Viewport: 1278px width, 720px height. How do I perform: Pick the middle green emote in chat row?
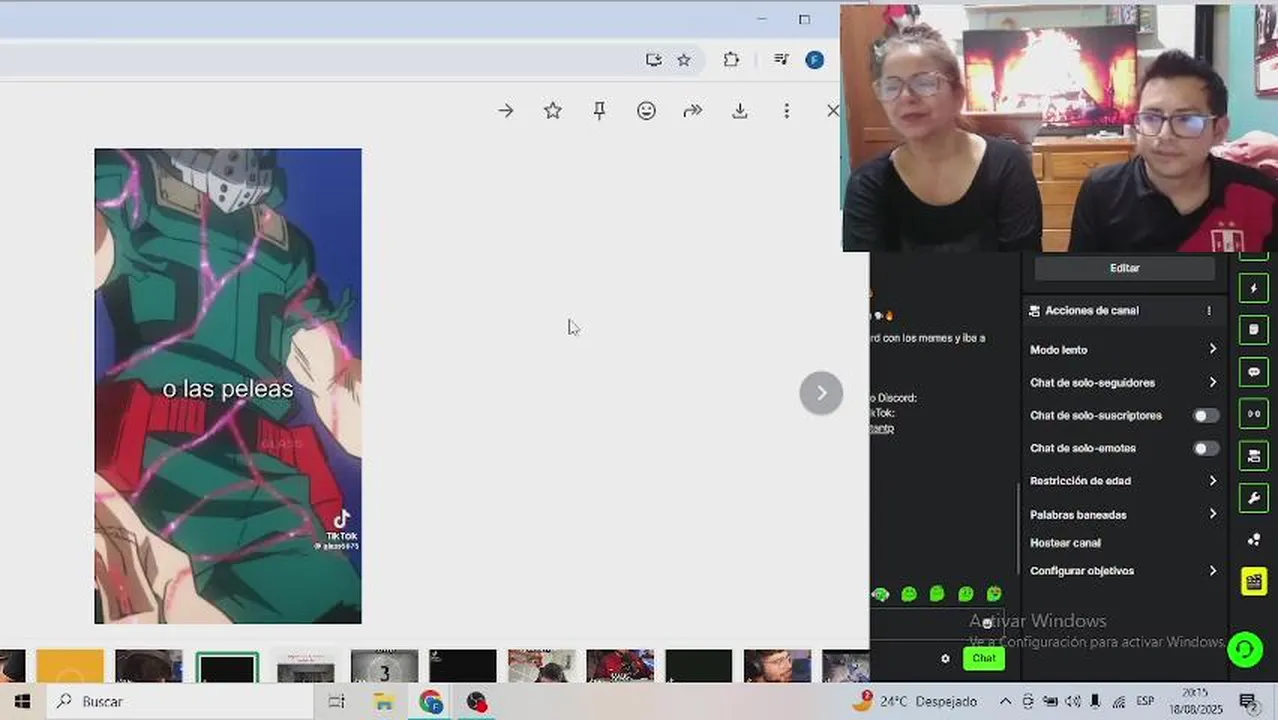937,594
